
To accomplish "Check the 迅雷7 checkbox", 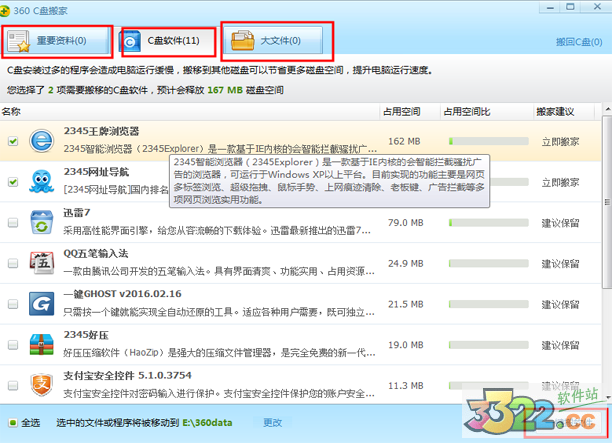I will tap(13, 222).
